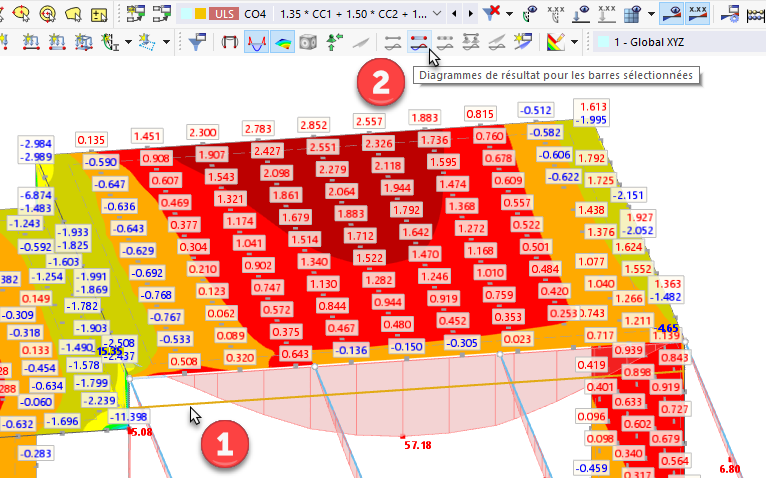Viewport: 766px width, 478px height.
Task: Open the CO4 load combination dropdown
Action: click(437, 14)
